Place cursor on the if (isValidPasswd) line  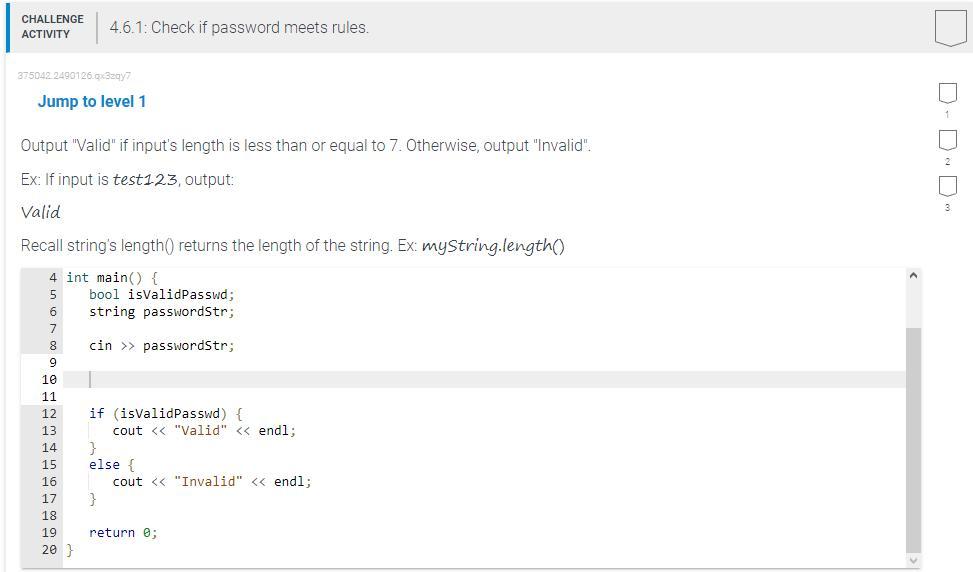click(x=165, y=413)
